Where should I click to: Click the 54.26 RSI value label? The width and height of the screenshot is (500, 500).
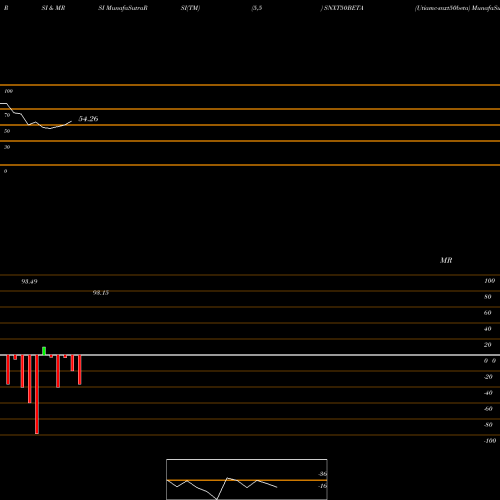coord(88,119)
